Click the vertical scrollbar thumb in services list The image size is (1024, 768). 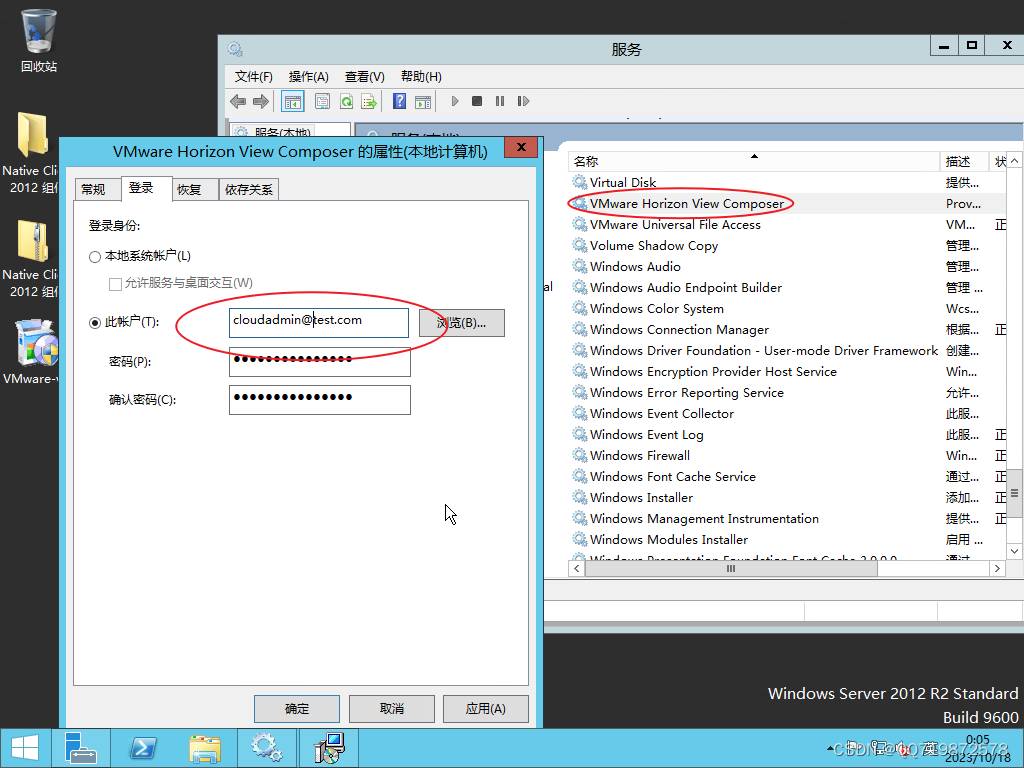(1014, 494)
